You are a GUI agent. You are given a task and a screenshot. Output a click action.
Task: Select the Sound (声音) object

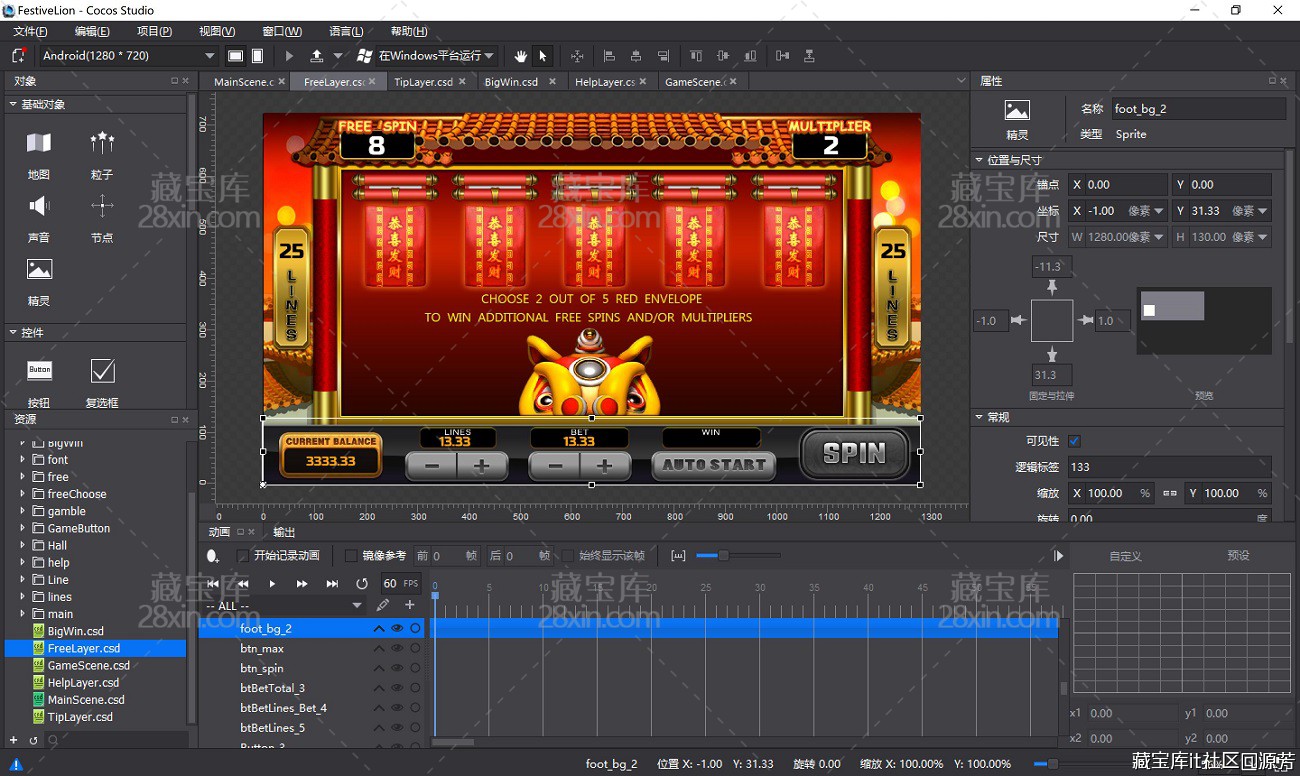(39, 217)
